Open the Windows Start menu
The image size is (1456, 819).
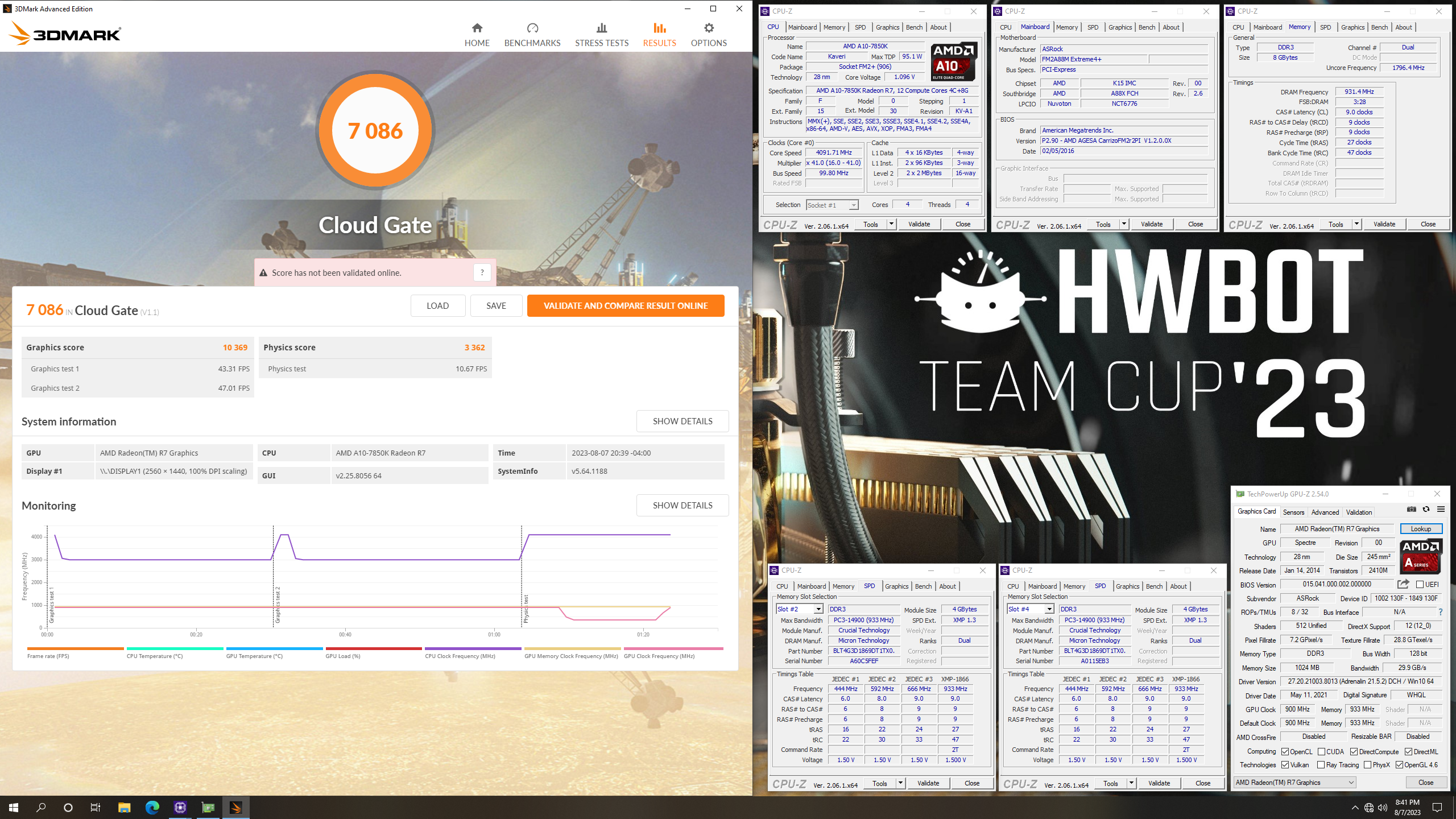(x=14, y=807)
